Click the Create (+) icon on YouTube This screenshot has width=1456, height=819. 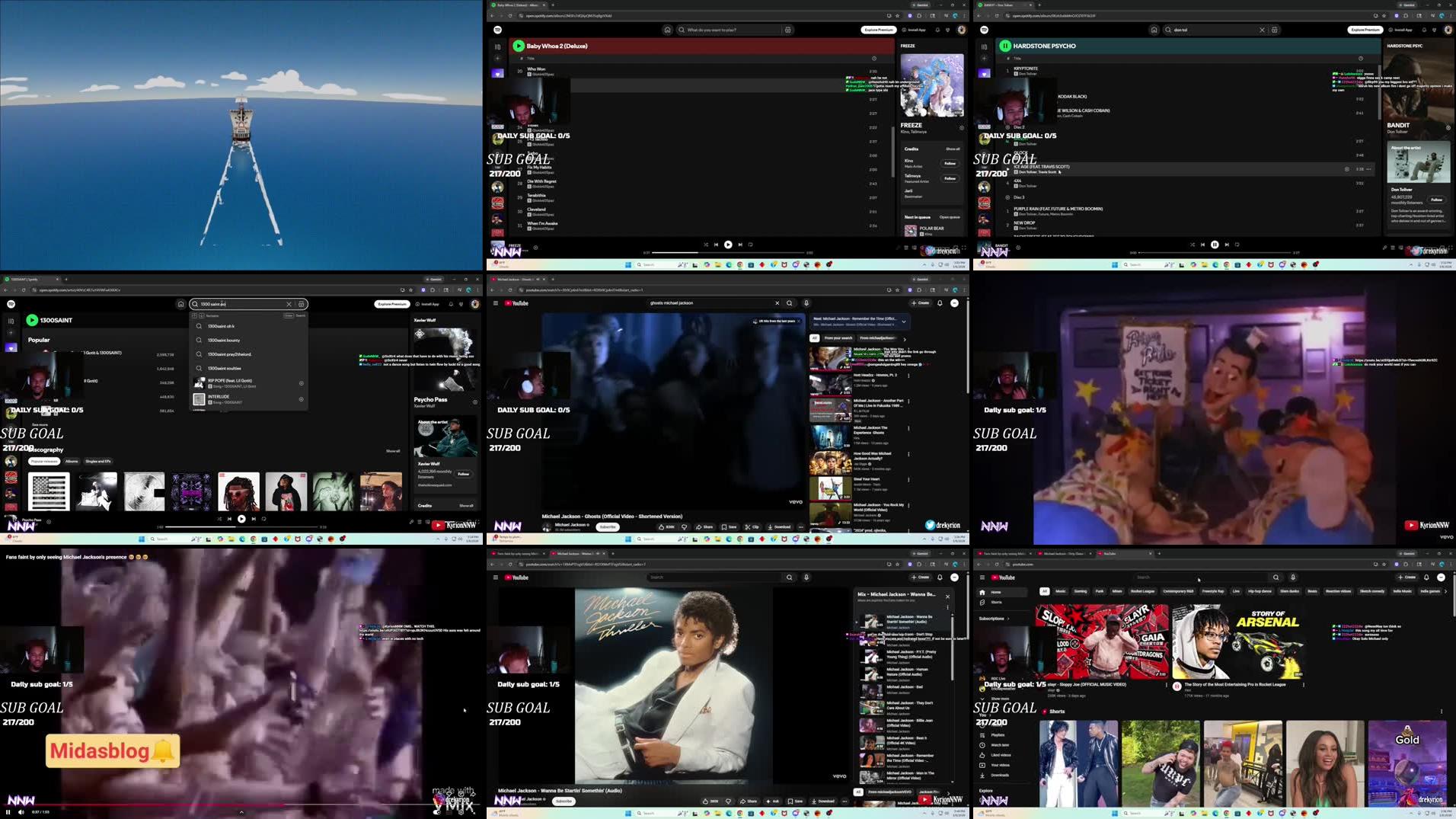(x=919, y=302)
